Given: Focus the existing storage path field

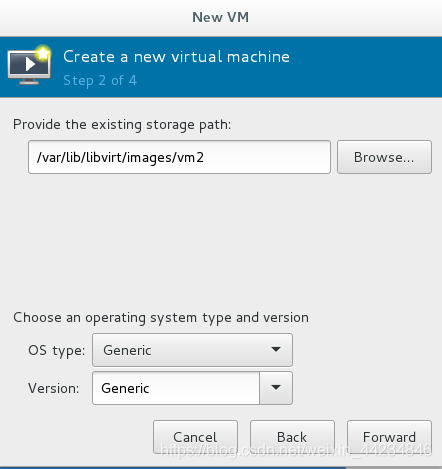Looking at the screenshot, I should (179, 157).
